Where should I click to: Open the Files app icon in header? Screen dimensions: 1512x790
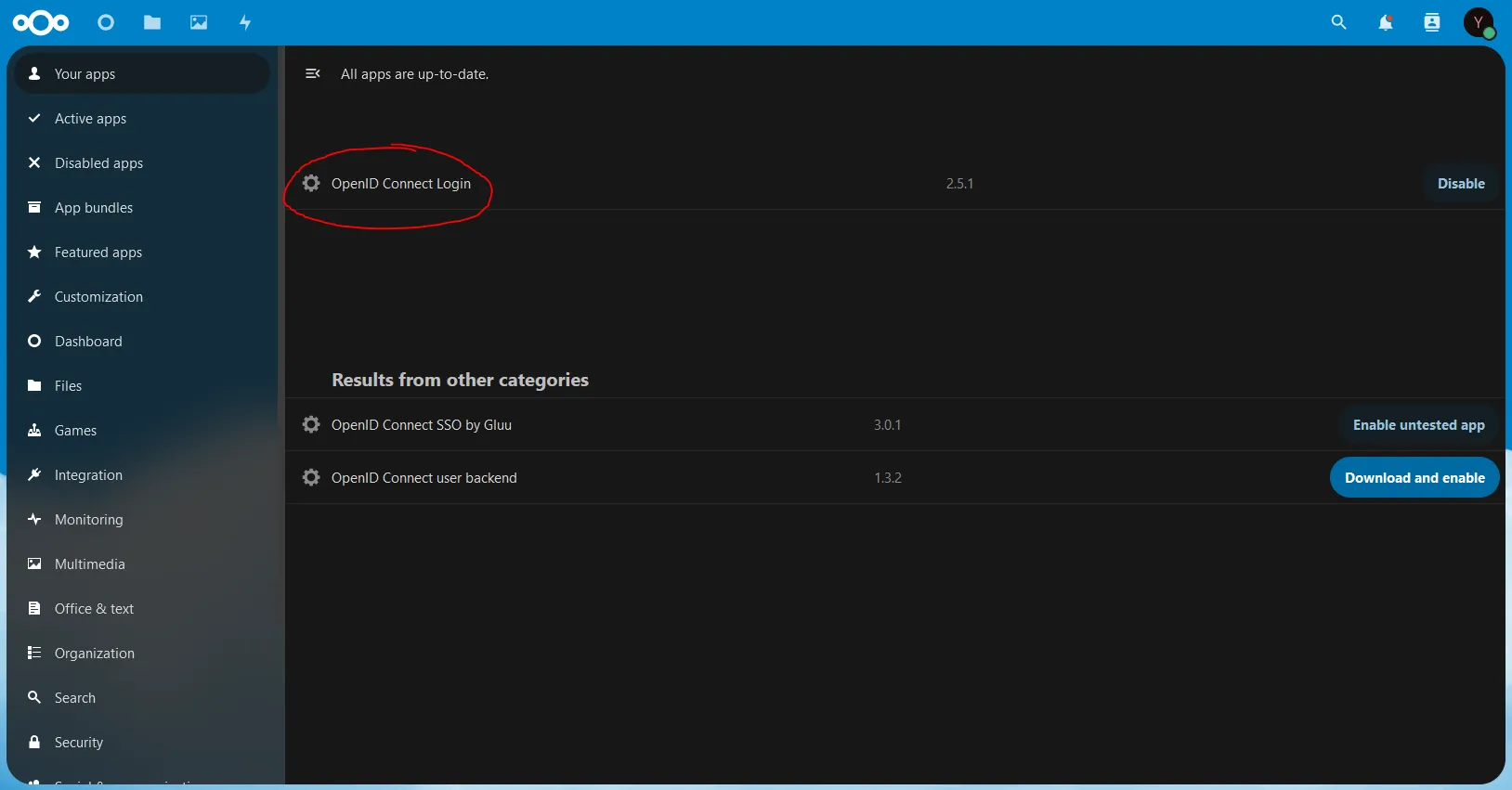pos(152,22)
